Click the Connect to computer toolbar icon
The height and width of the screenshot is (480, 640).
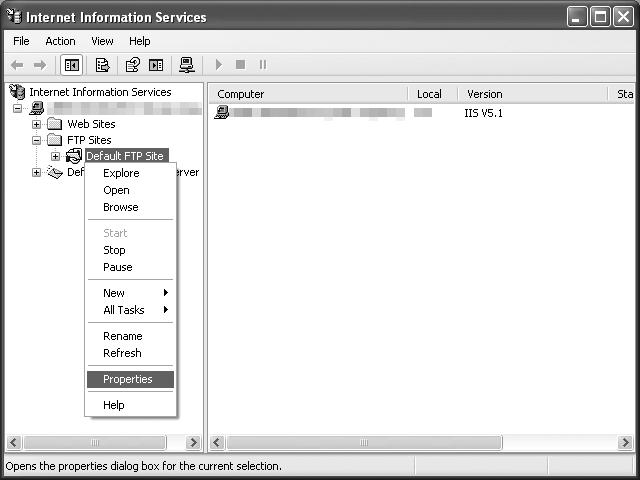tap(187, 65)
